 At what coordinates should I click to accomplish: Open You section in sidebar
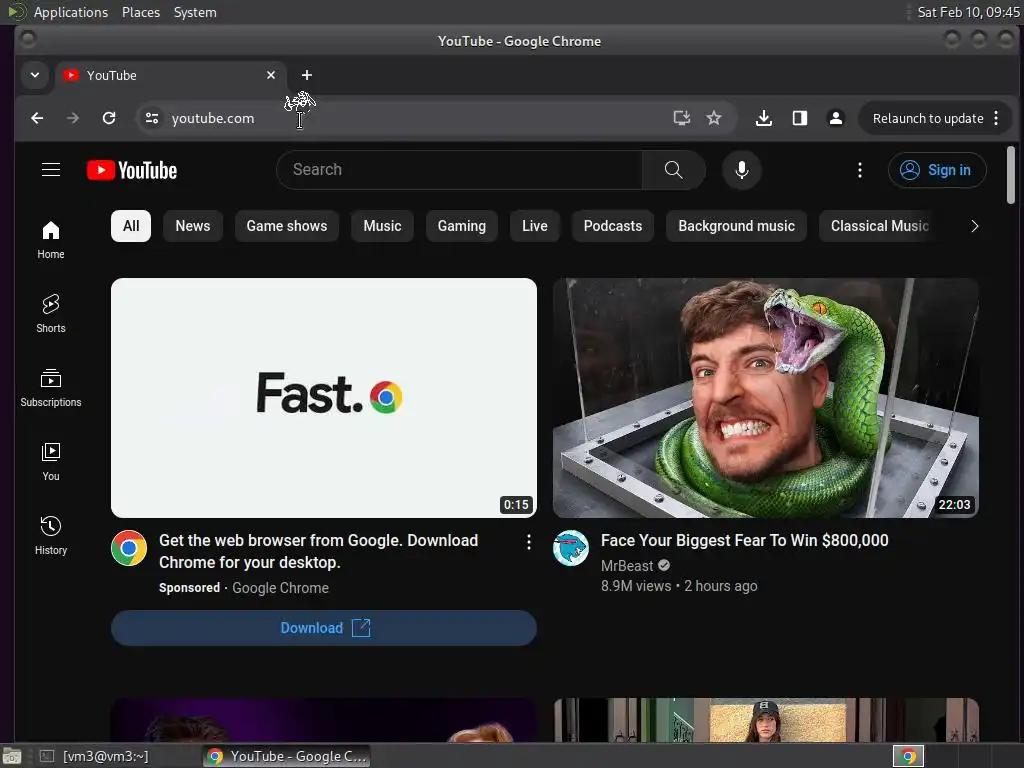point(51,462)
